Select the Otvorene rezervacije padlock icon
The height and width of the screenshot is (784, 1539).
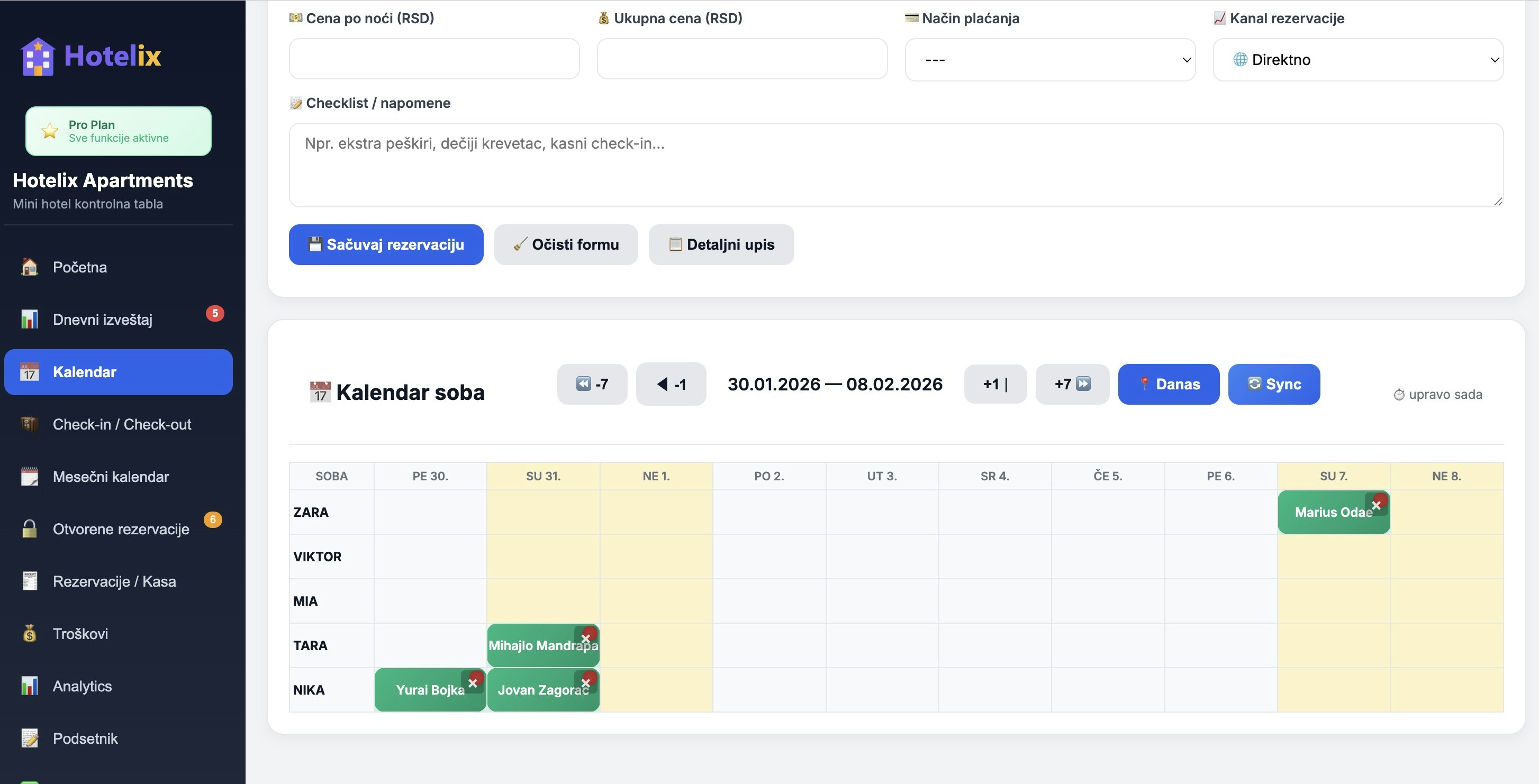pyautogui.click(x=28, y=528)
